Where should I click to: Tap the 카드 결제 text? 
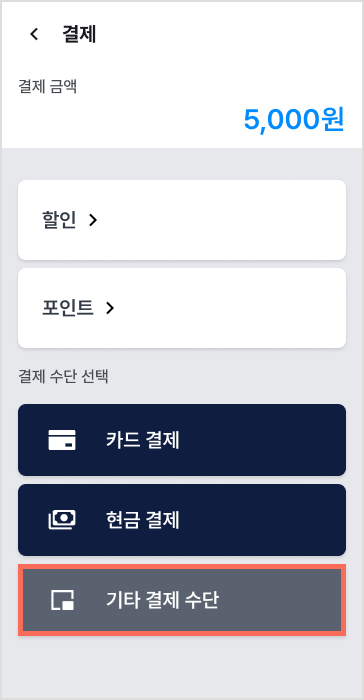[x=143, y=440]
